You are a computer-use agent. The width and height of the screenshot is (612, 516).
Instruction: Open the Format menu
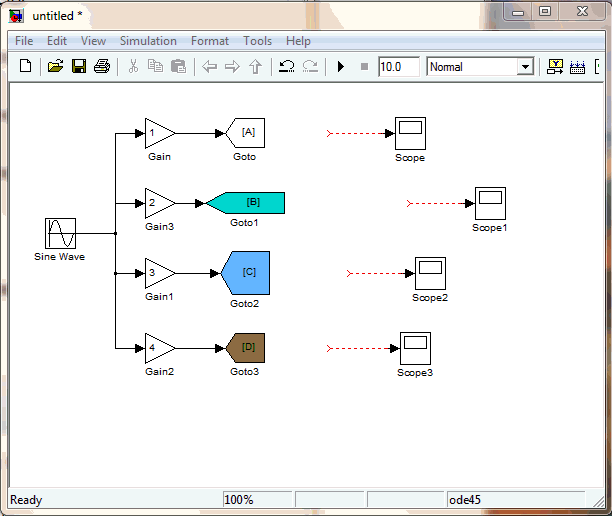click(x=210, y=41)
